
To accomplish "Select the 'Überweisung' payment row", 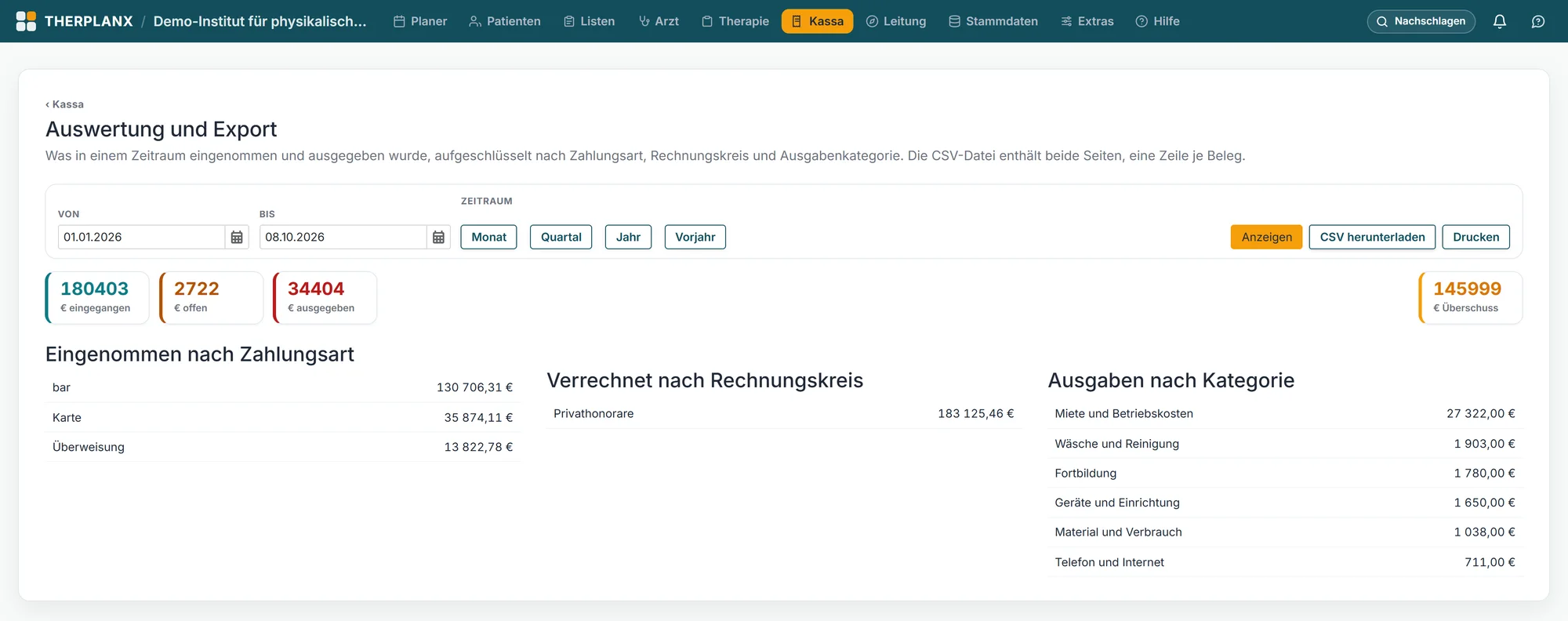I will 282,447.
